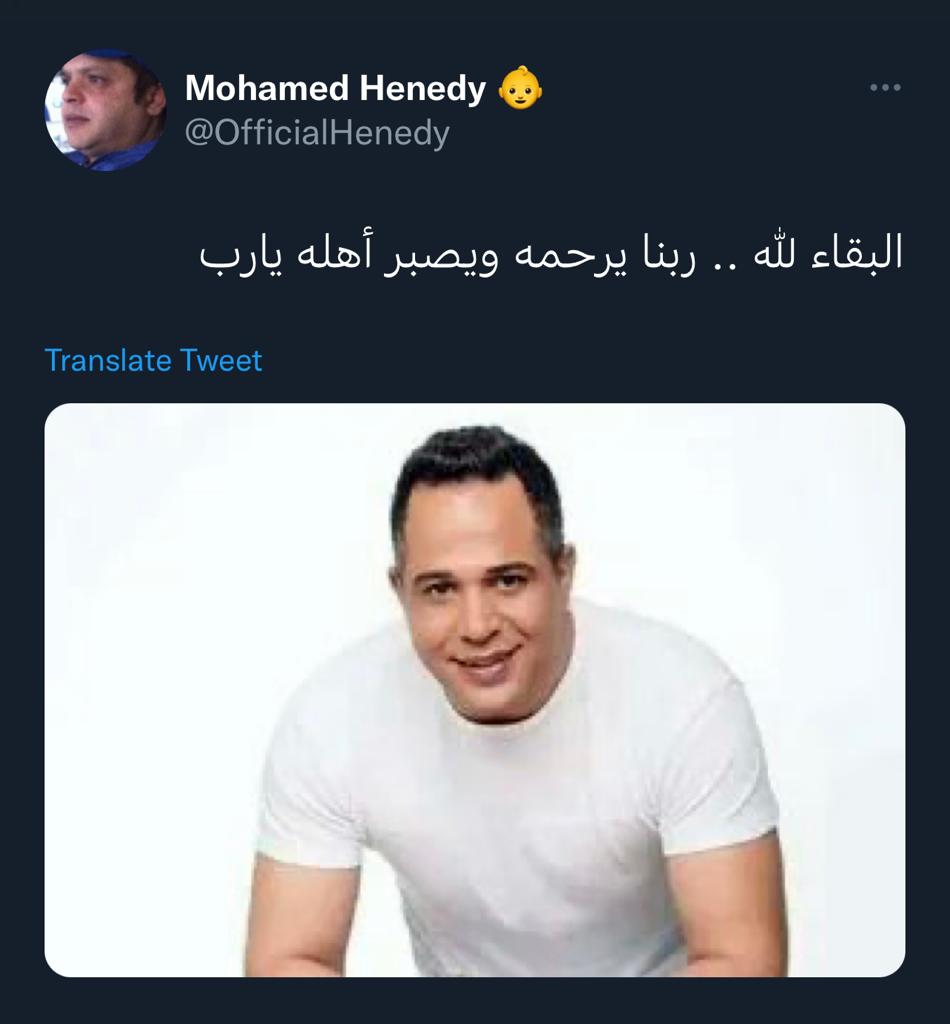
Task: Open Mohamed Henedy's profile avatar
Action: (x=105, y=110)
